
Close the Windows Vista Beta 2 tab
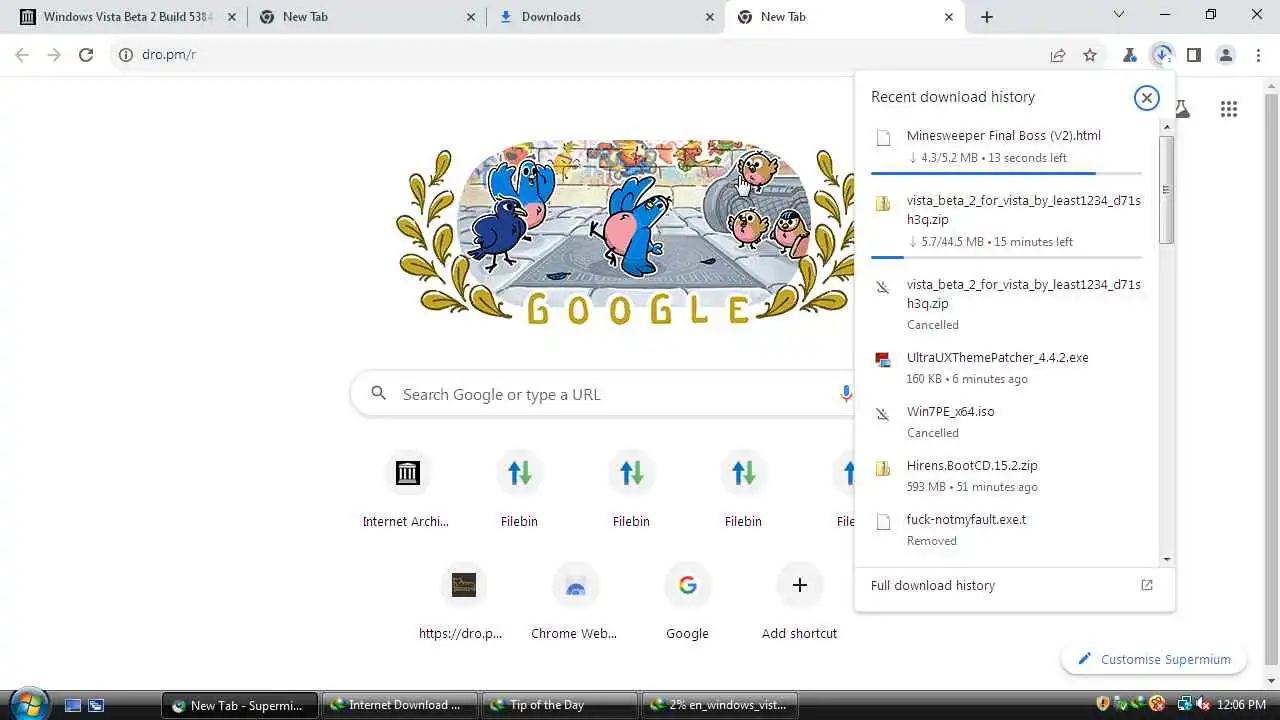click(232, 17)
